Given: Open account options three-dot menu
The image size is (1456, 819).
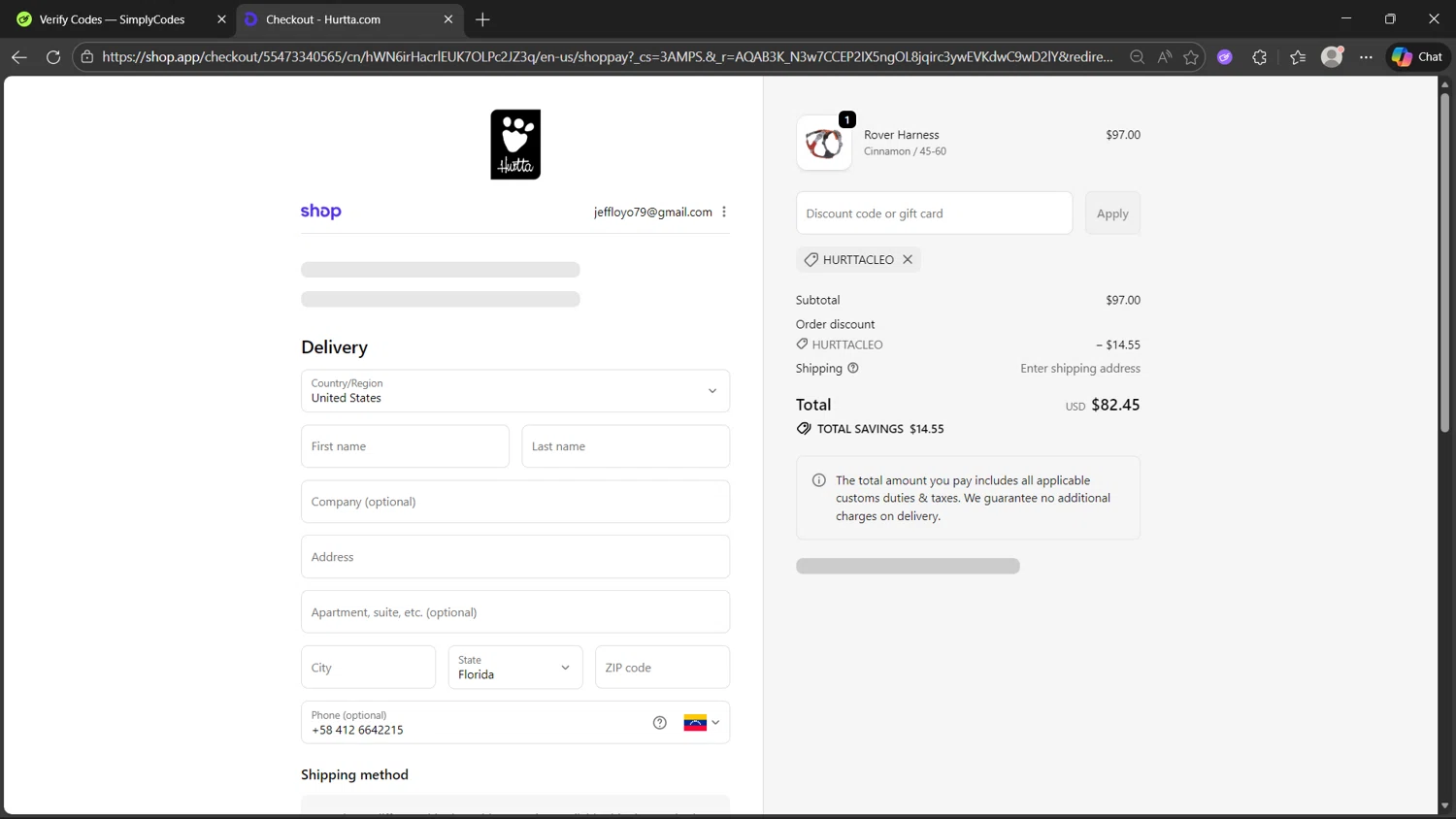Looking at the screenshot, I should click(x=724, y=212).
